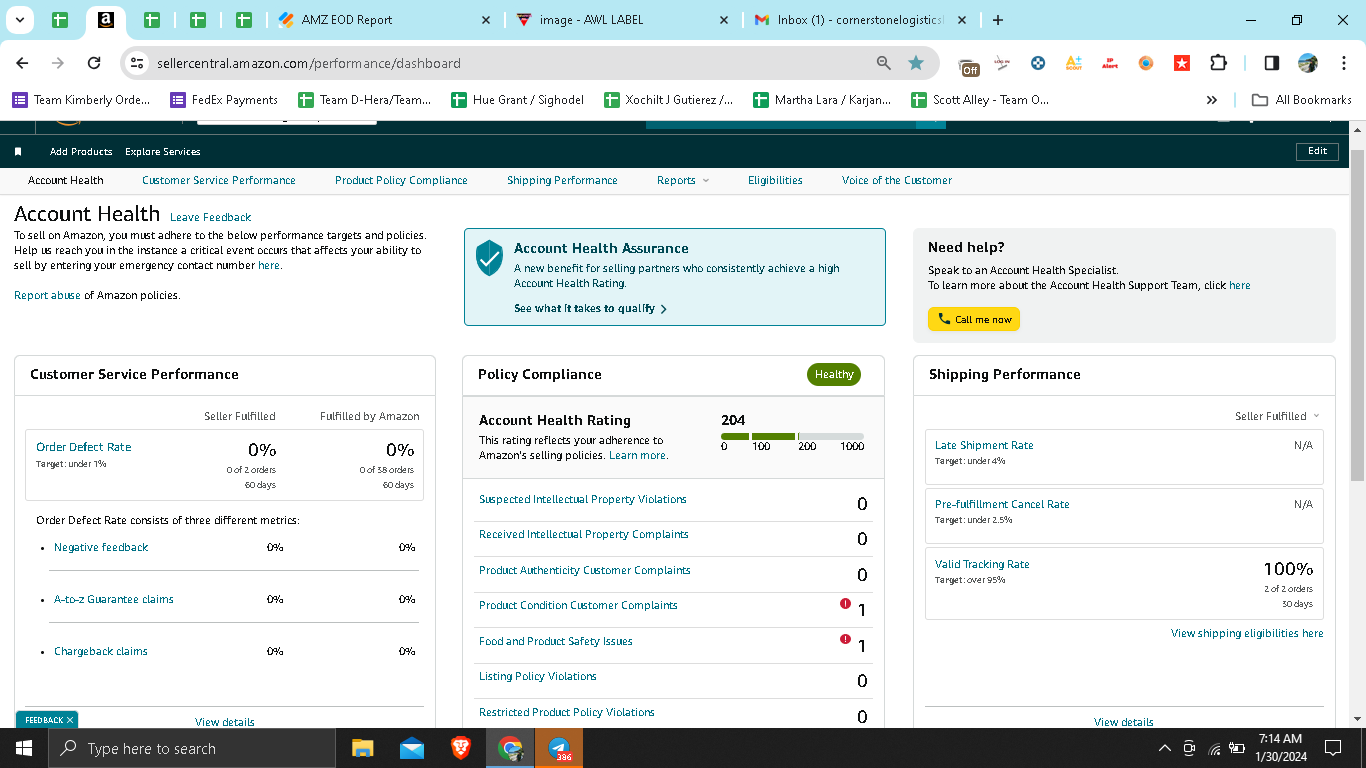Image resolution: width=1366 pixels, height=768 pixels.
Task: Reload the Seller Central page
Action: point(94,63)
